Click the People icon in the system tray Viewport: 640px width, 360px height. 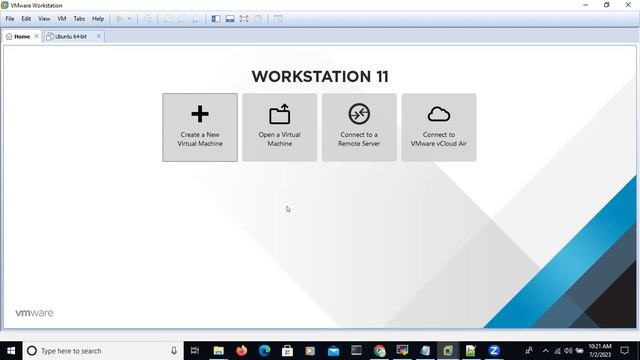click(x=529, y=351)
